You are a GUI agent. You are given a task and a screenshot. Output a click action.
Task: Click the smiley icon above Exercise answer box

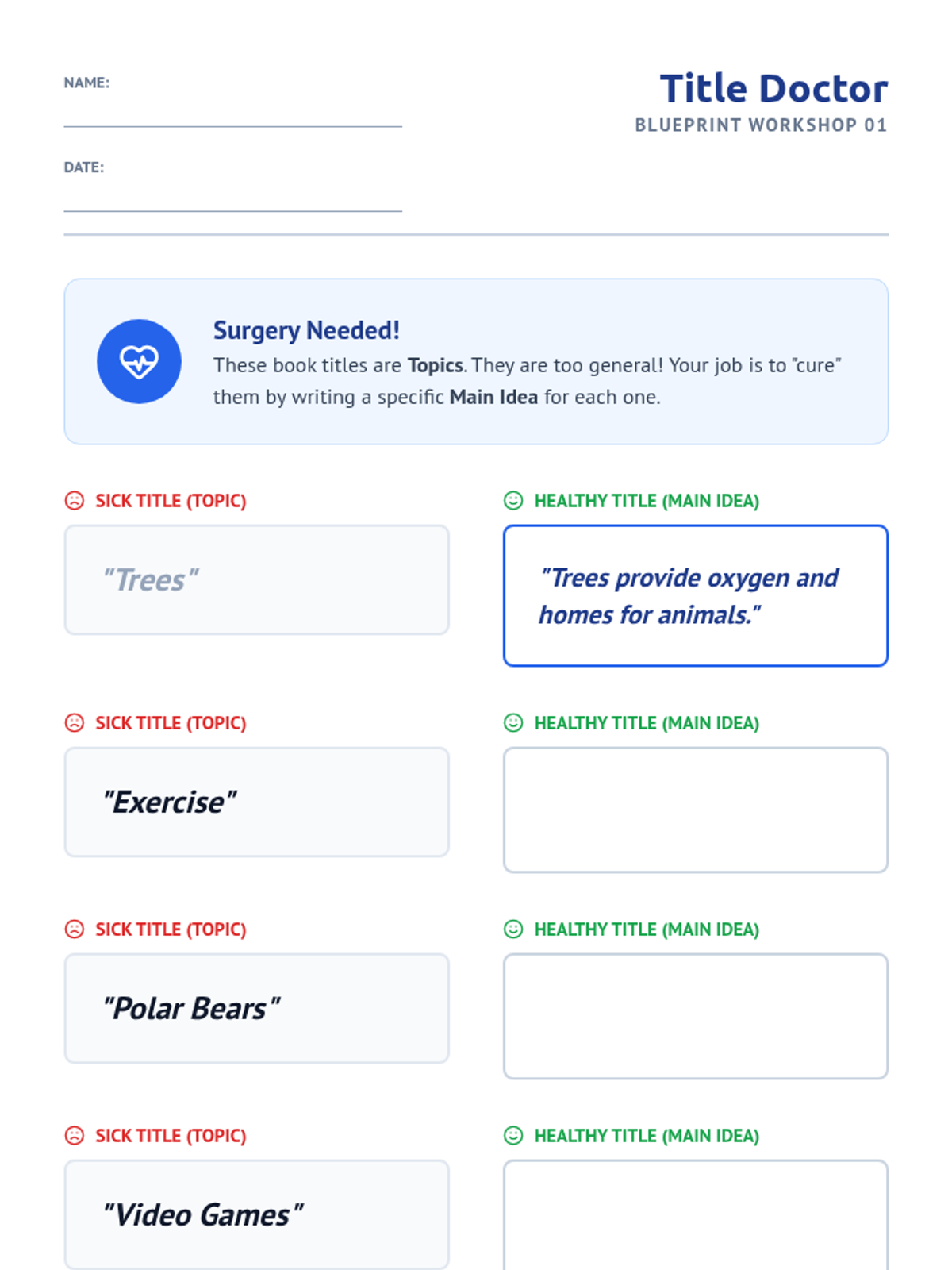513,723
